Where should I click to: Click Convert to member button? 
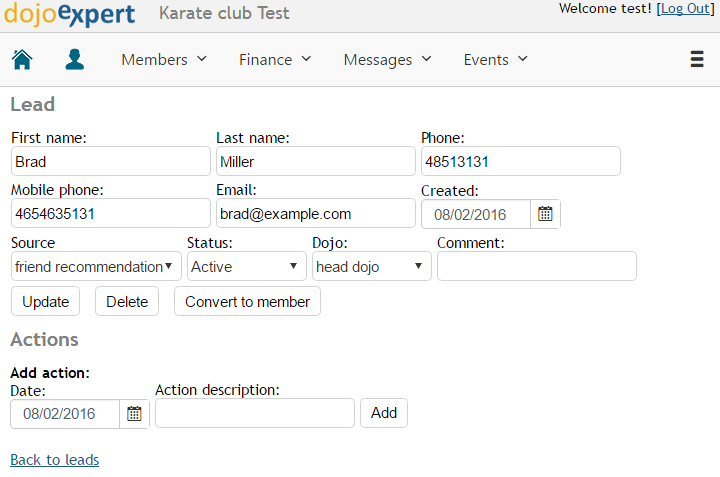tap(248, 302)
